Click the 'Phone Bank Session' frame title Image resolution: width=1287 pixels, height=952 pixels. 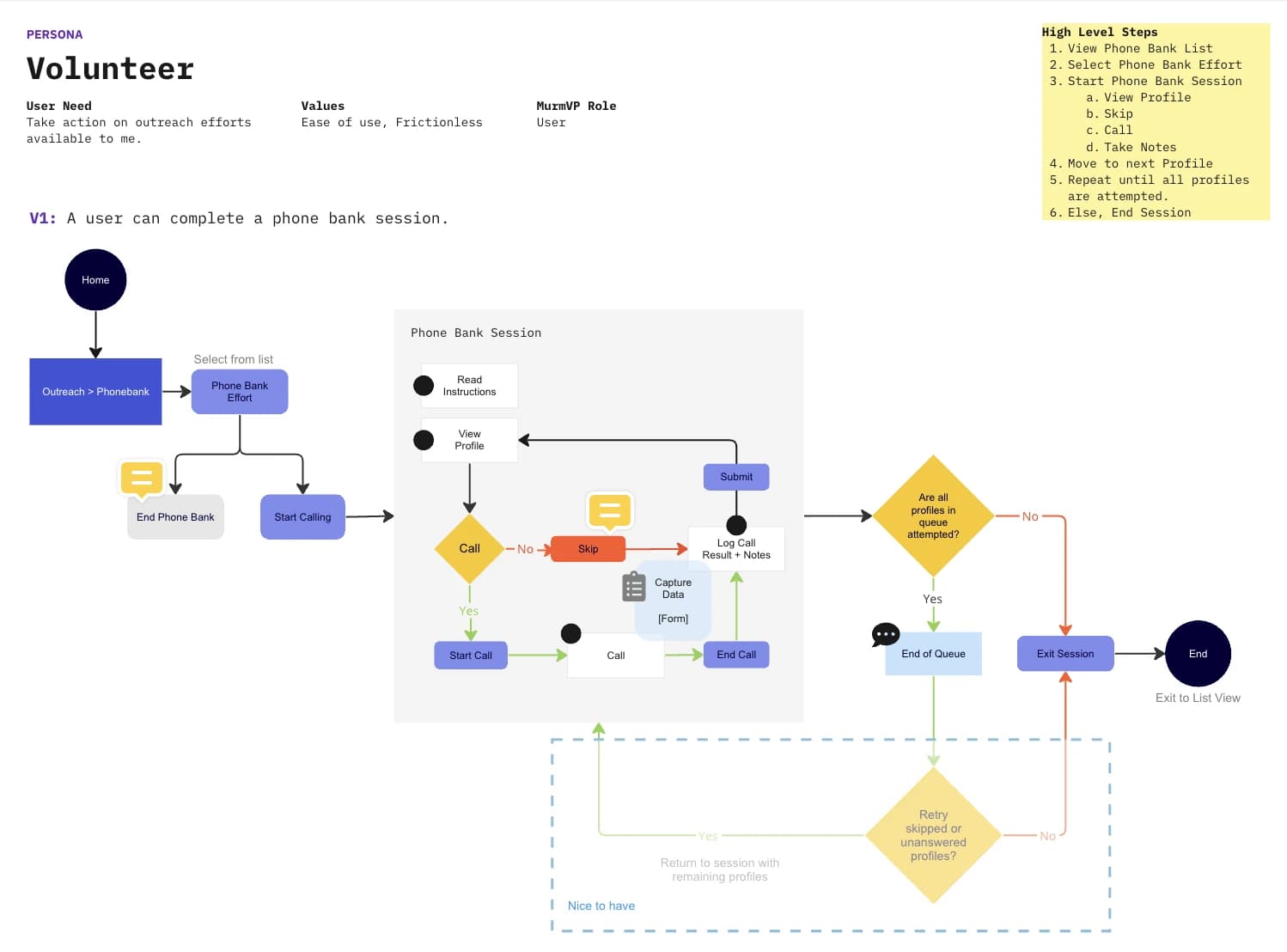tap(476, 333)
